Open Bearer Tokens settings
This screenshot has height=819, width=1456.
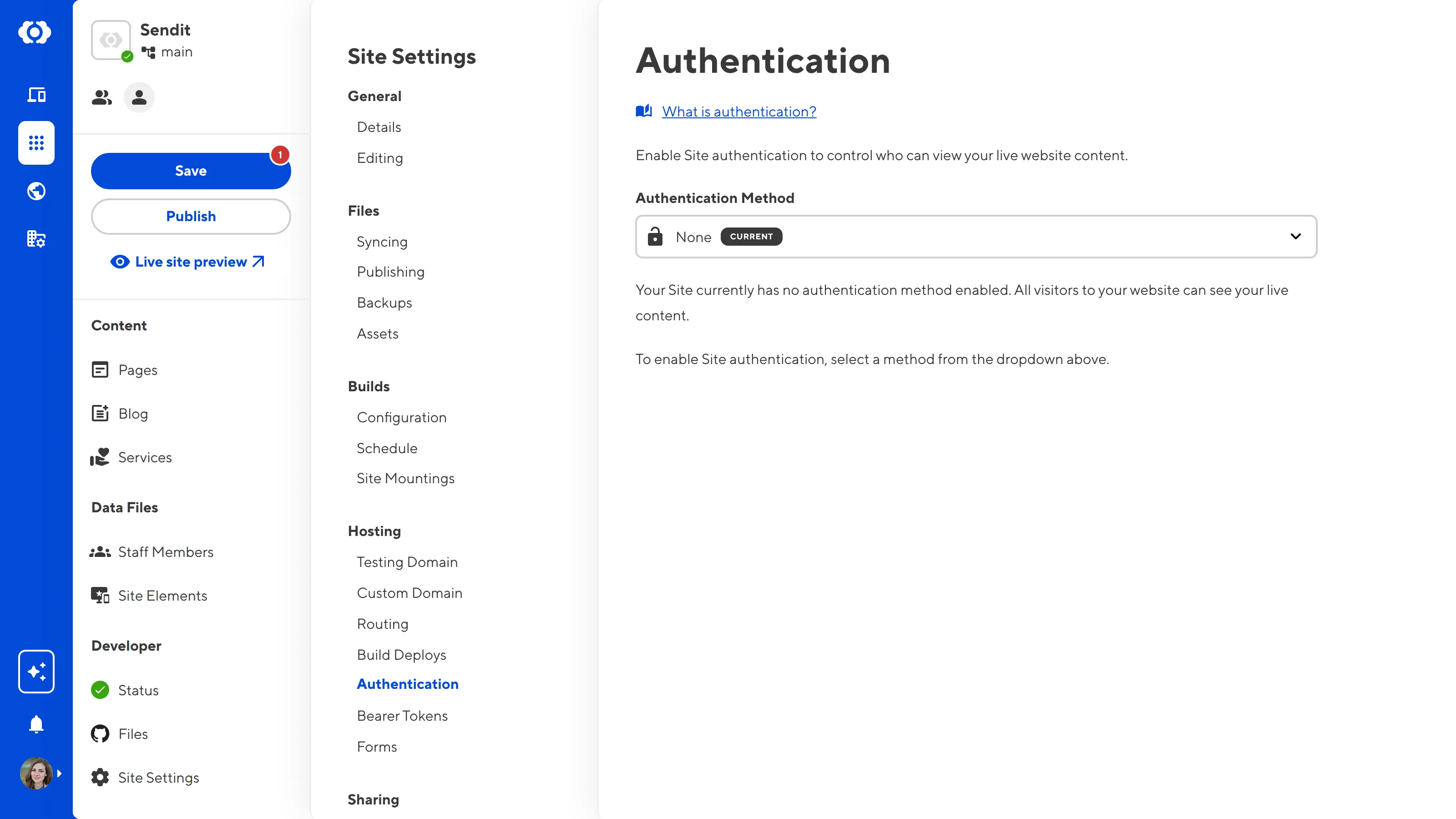click(402, 716)
